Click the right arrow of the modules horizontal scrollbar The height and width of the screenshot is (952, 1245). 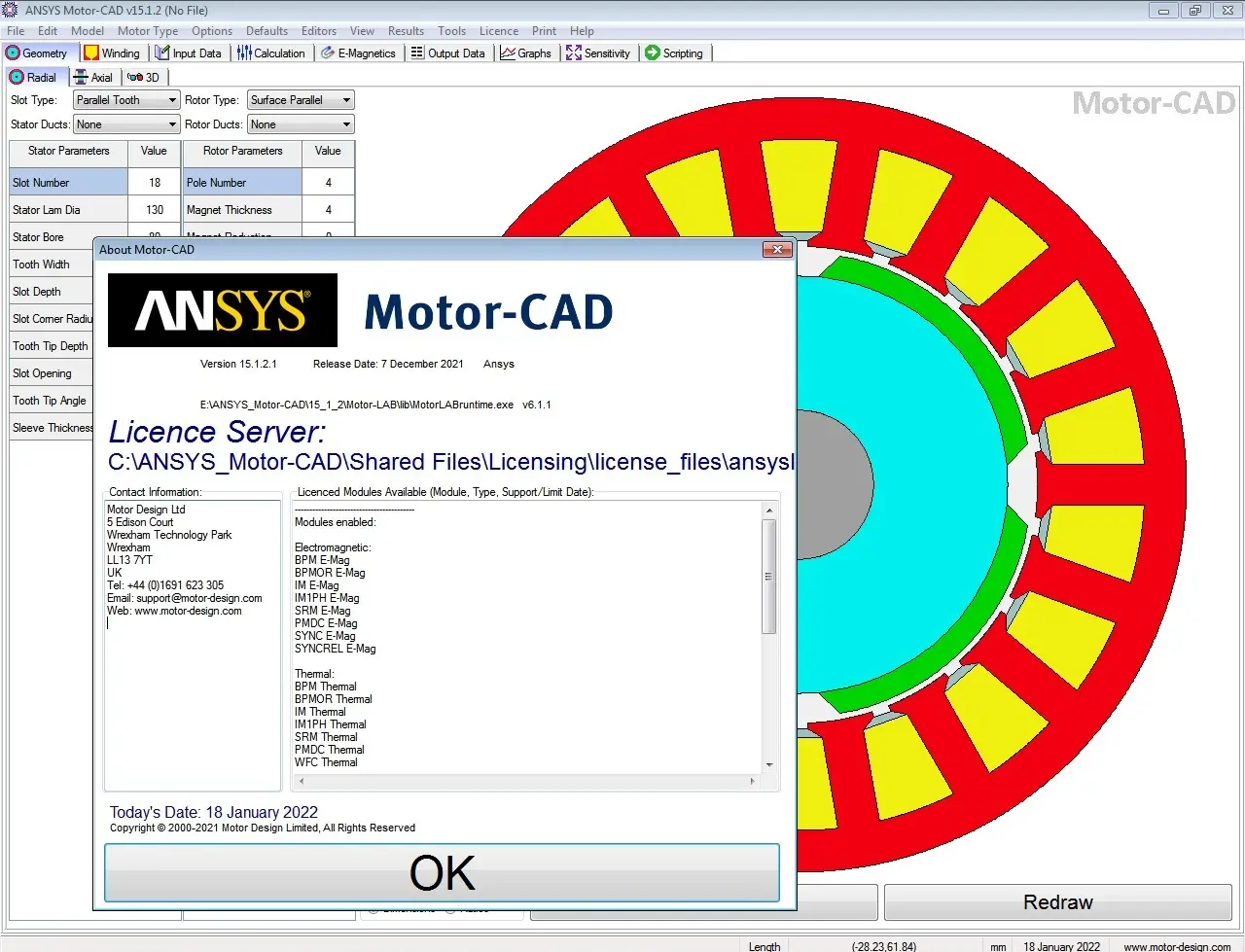click(752, 781)
